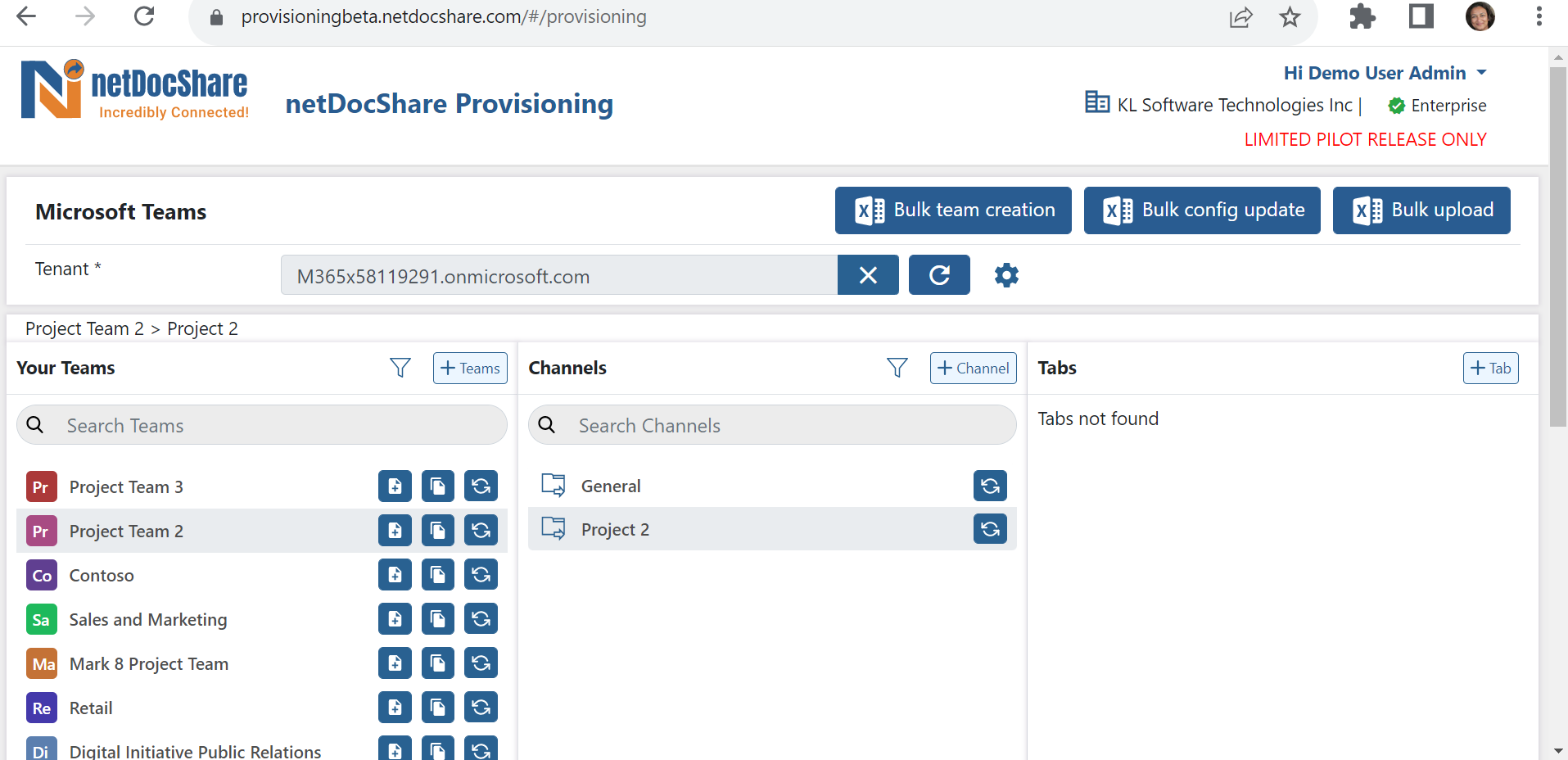Click the Enterprise plan badge
This screenshot has width=1568, height=760.
click(x=1437, y=106)
